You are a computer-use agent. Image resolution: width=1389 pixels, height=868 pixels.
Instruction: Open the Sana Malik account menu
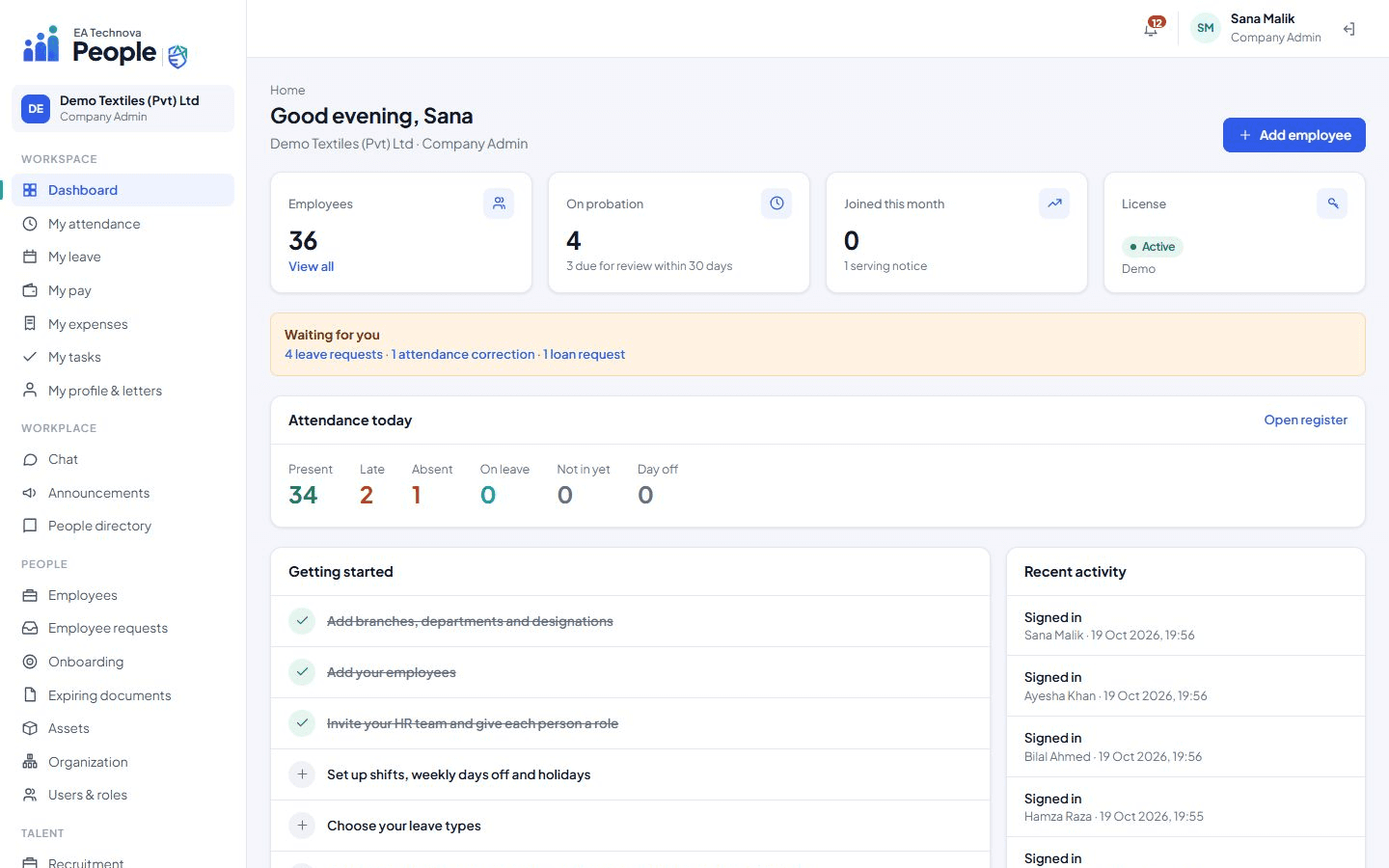coord(1256,28)
